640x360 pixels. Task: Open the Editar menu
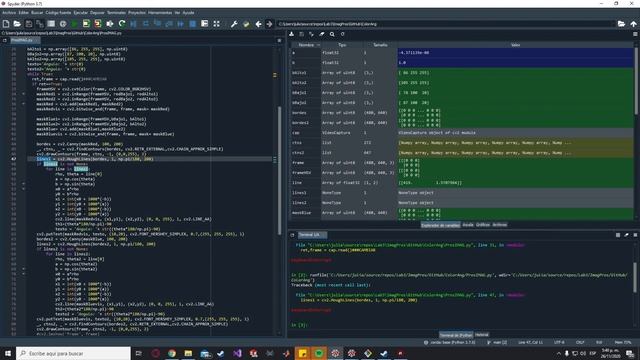[x=24, y=13]
